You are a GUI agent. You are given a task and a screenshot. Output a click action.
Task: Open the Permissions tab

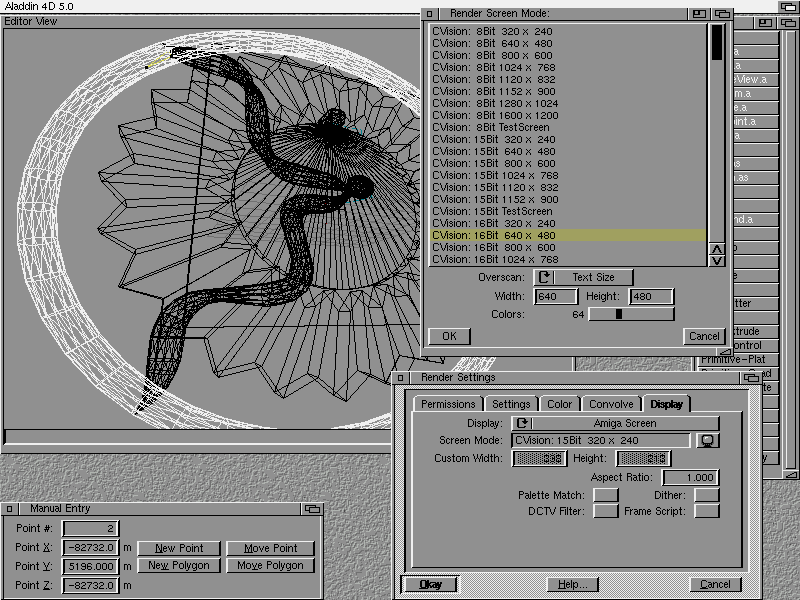point(447,404)
